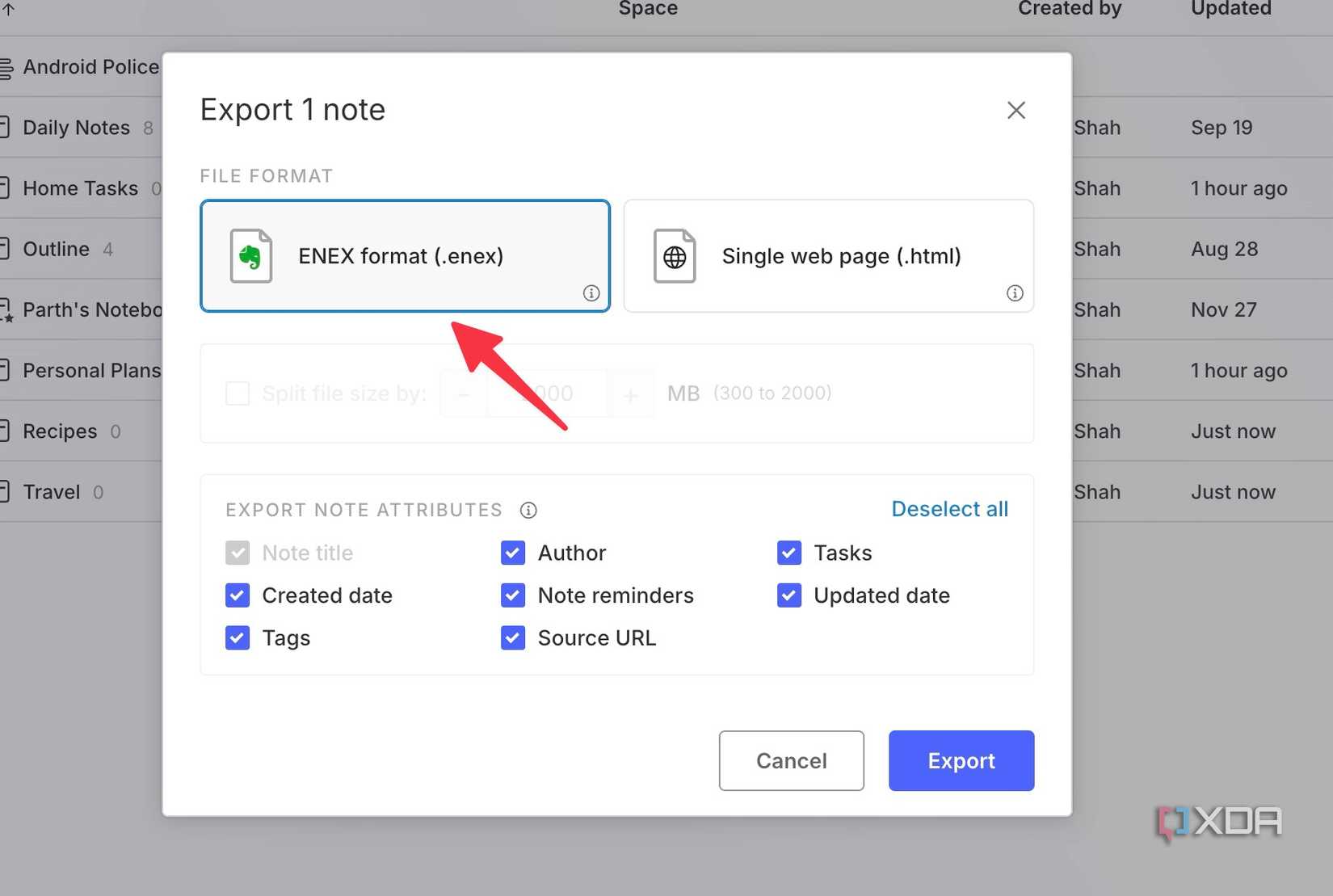
Task: Click the list icon beside Android Police
Action: (x=5, y=67)
